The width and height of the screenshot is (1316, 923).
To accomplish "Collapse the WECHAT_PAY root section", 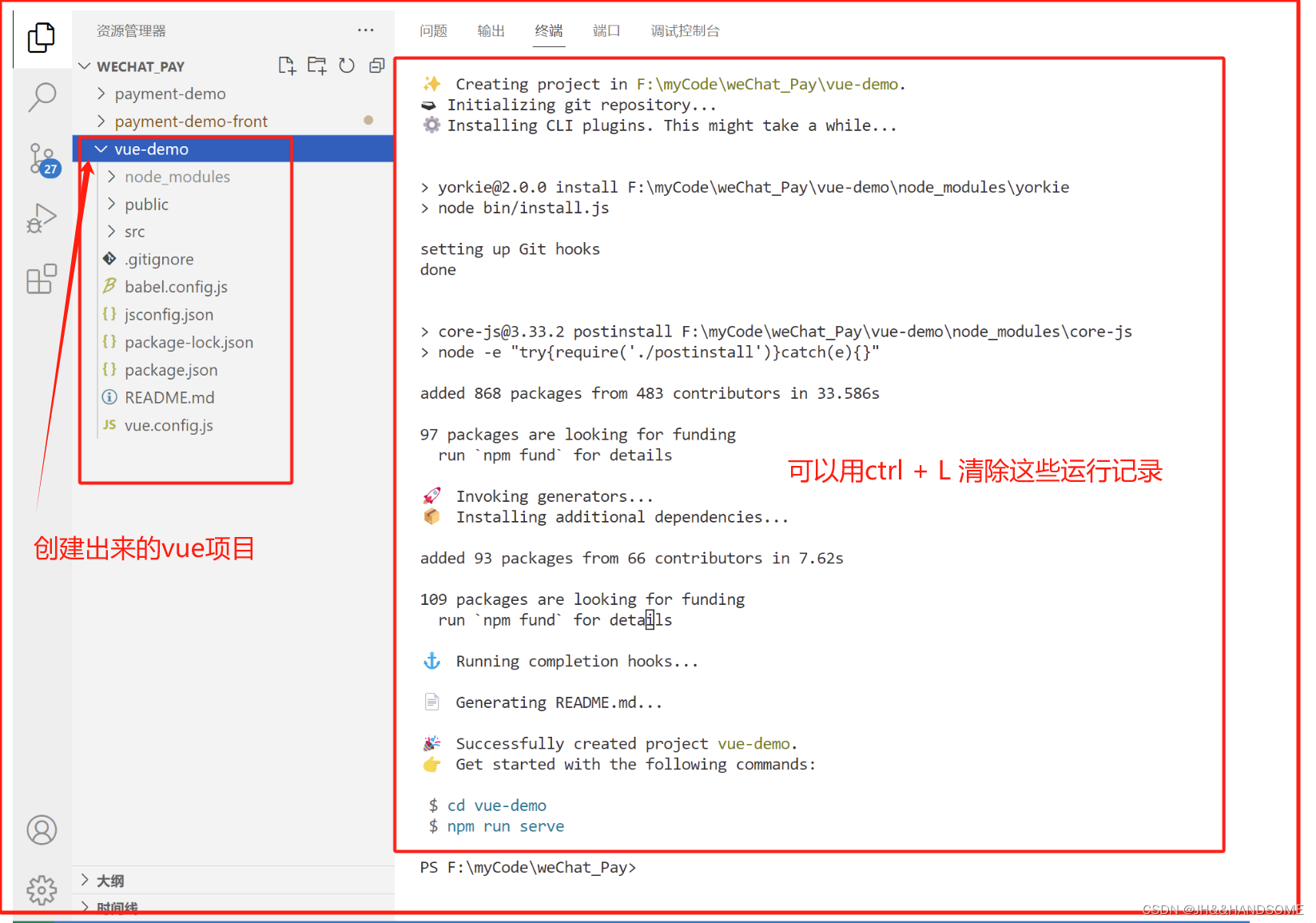I will [x=85, y=66].
